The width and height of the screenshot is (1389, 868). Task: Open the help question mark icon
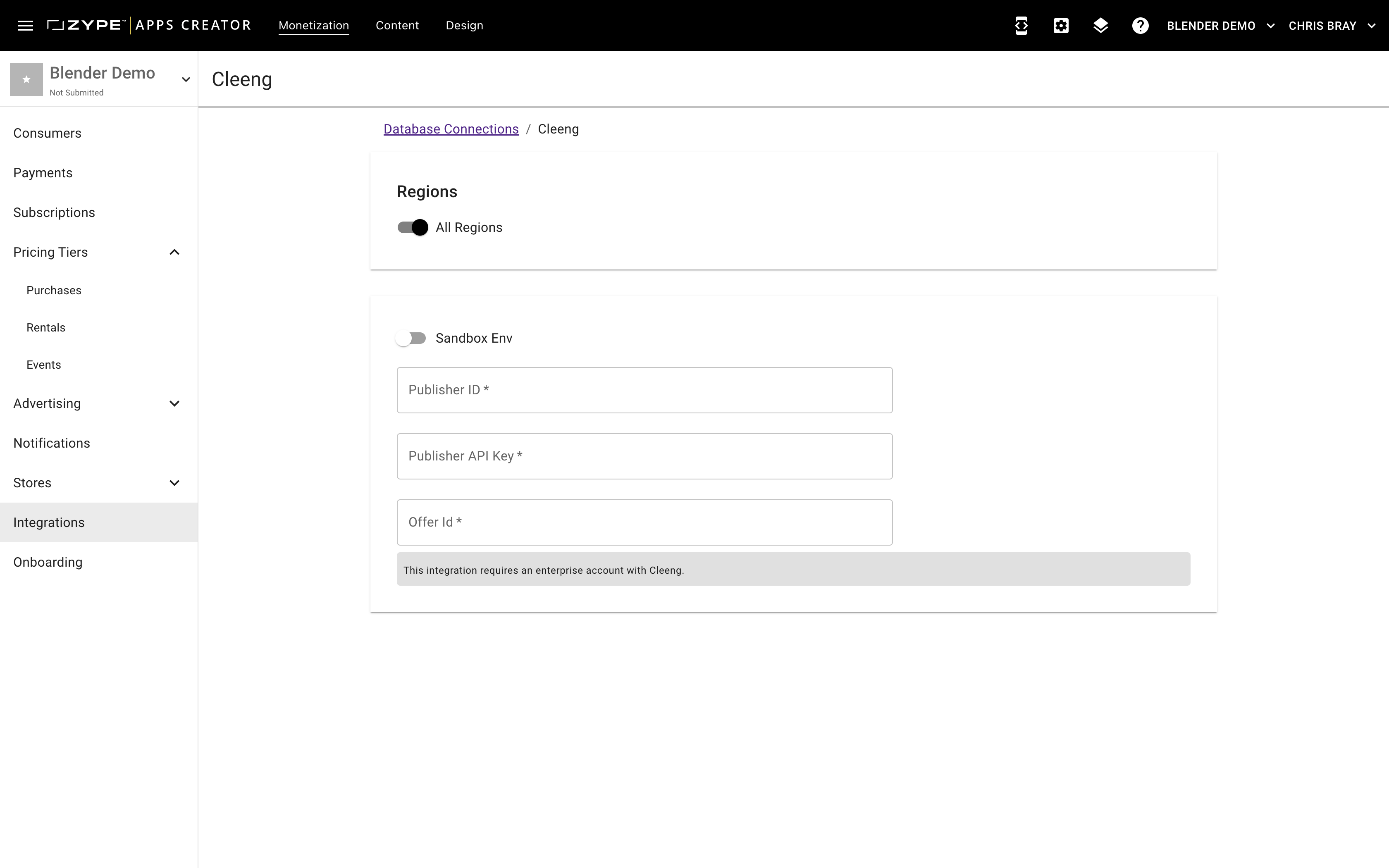(x=1140, y=25)
